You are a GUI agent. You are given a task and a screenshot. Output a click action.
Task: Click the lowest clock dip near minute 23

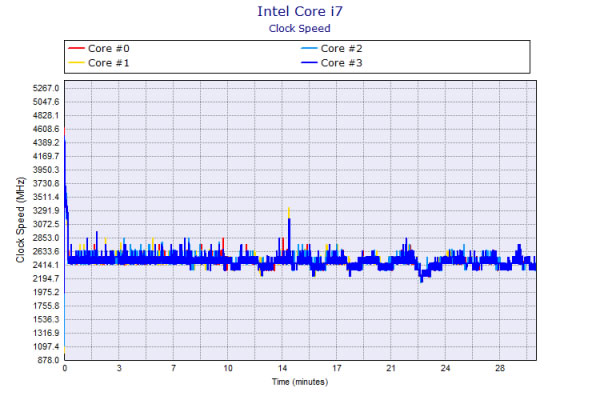coord(421,281)
